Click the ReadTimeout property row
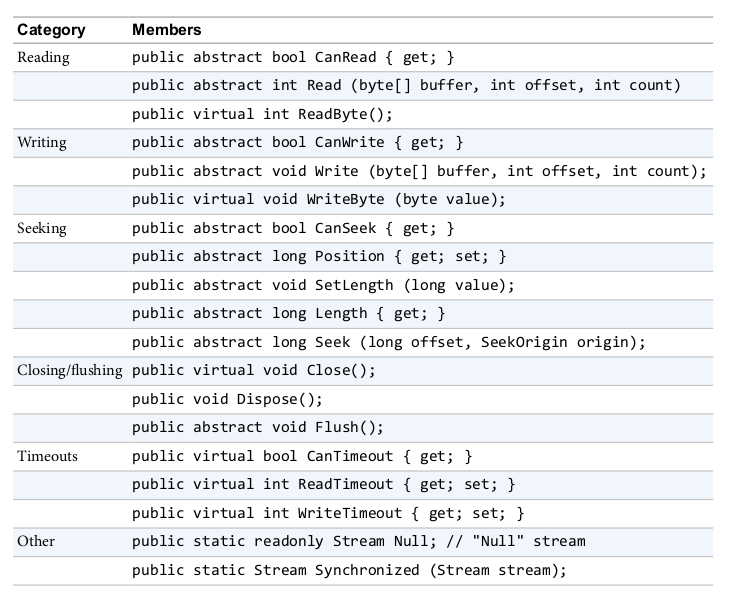 (x=323, y=484)
